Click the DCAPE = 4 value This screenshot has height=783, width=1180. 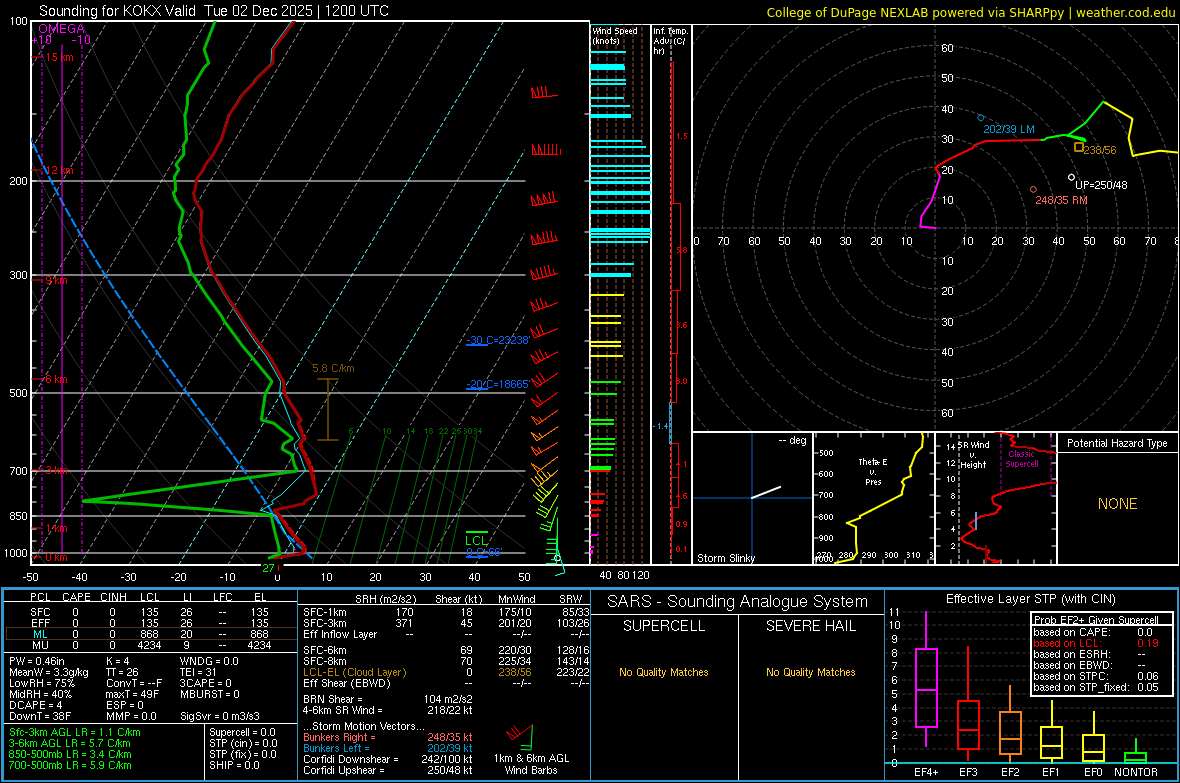click(x=35, y=705)
